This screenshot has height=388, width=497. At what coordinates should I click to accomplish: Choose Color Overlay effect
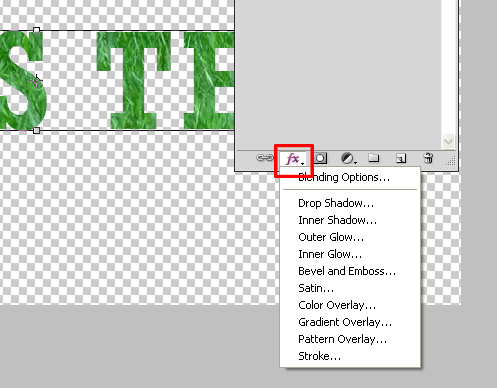(337, 305)
